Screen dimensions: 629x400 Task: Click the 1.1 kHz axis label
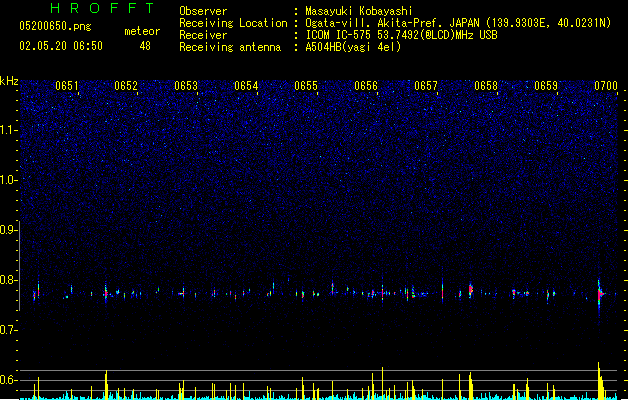[x=9, y=130]
